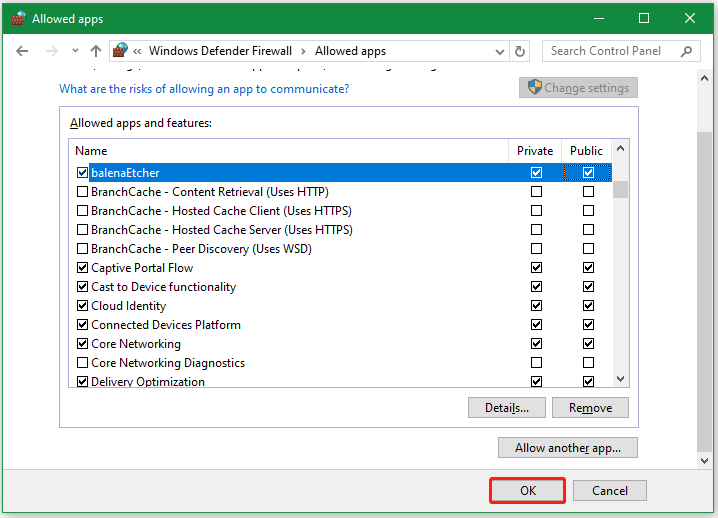The height and width of the screenshot is (518, 718).
Task: Click the window's vertical scrollbar thumb
Action: point(704,292)
